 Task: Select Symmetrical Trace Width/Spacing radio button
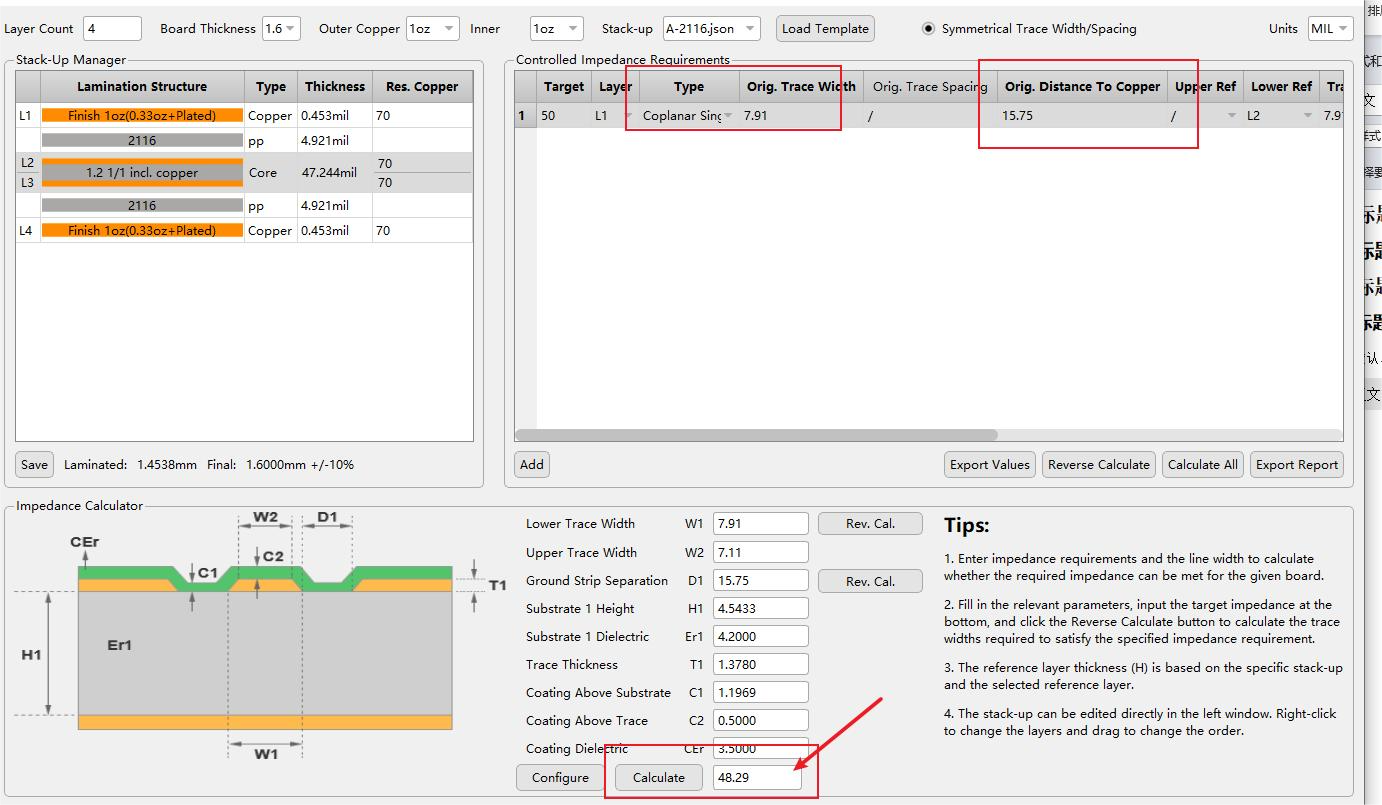929,29
